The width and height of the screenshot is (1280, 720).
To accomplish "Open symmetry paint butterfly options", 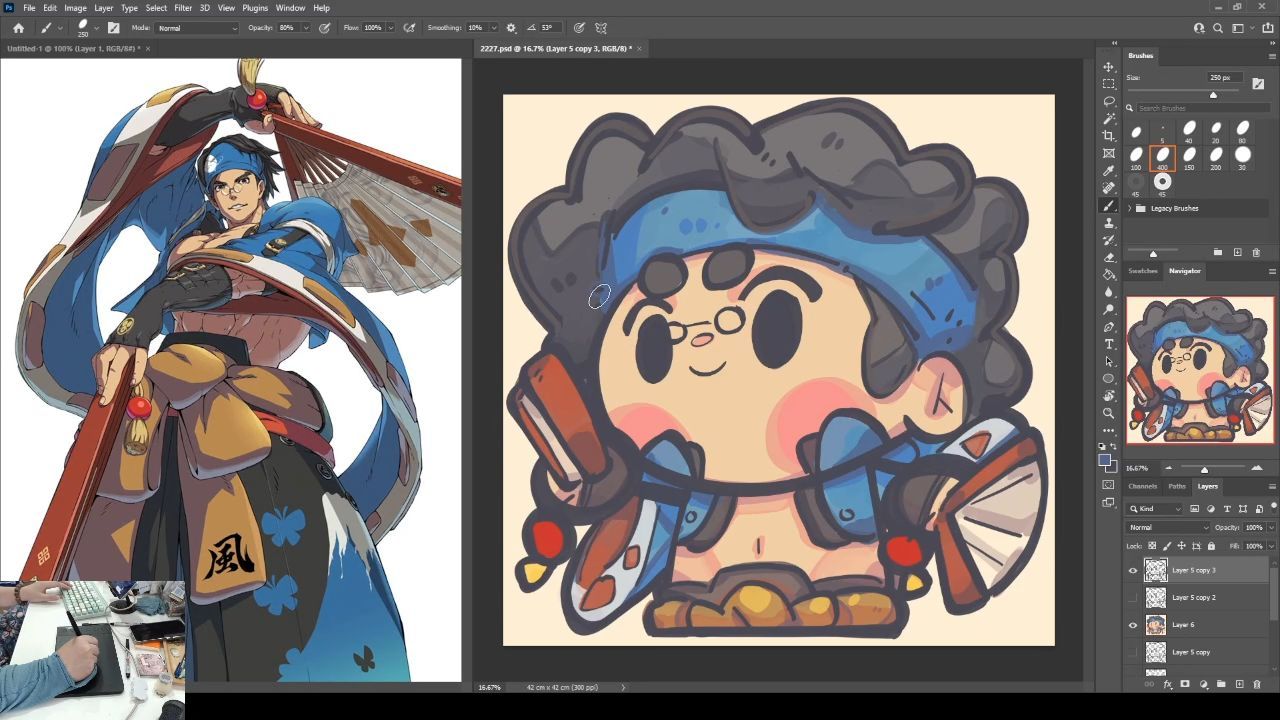I will tap(601, 28).
